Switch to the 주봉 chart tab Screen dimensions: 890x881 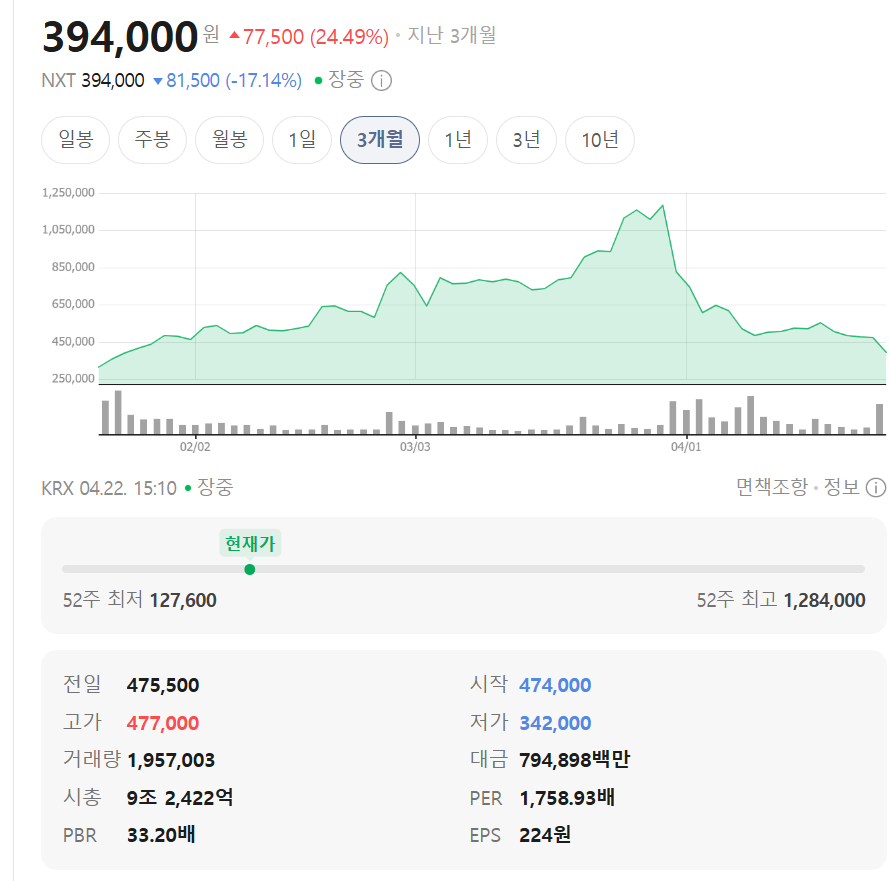click(152, 140)
